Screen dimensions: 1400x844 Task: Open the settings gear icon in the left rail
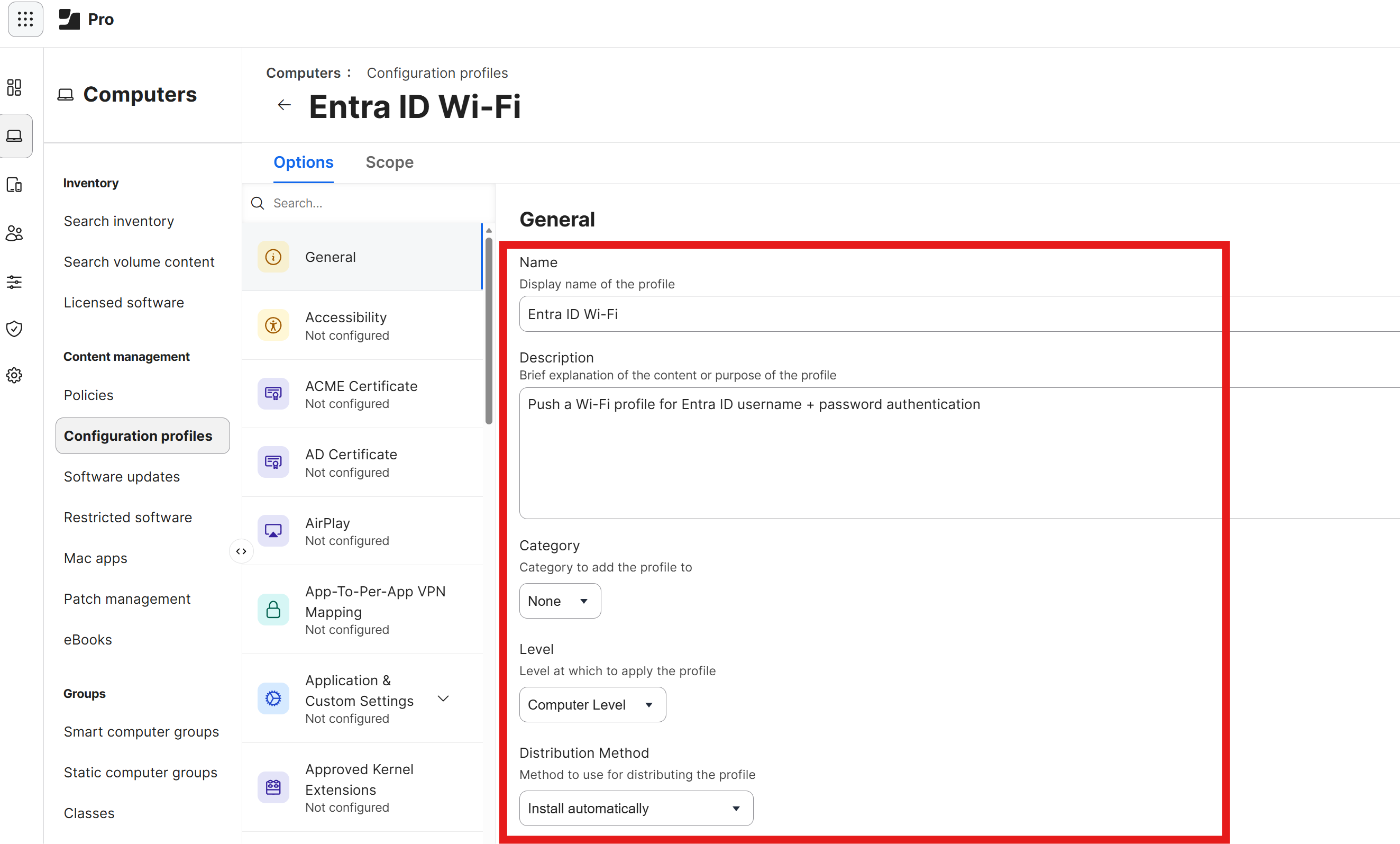click(x=14, y=375)
